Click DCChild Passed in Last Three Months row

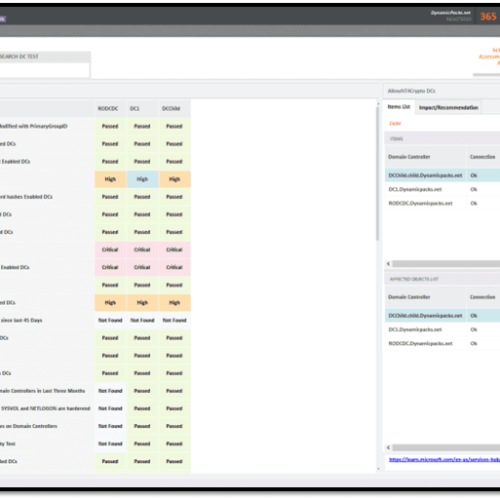(174, 391)
